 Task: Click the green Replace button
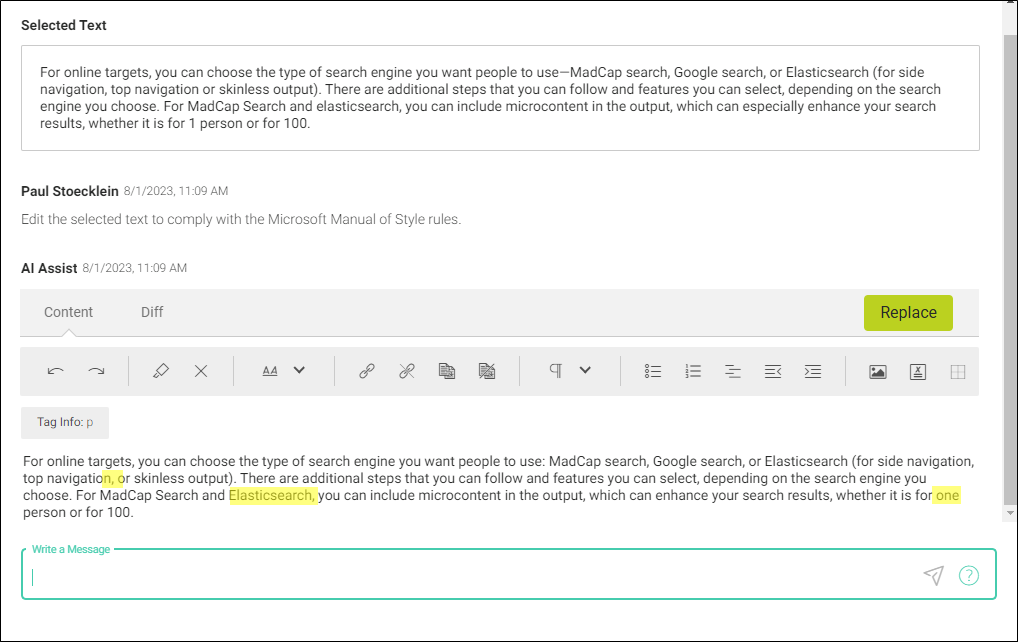point(908,313)
